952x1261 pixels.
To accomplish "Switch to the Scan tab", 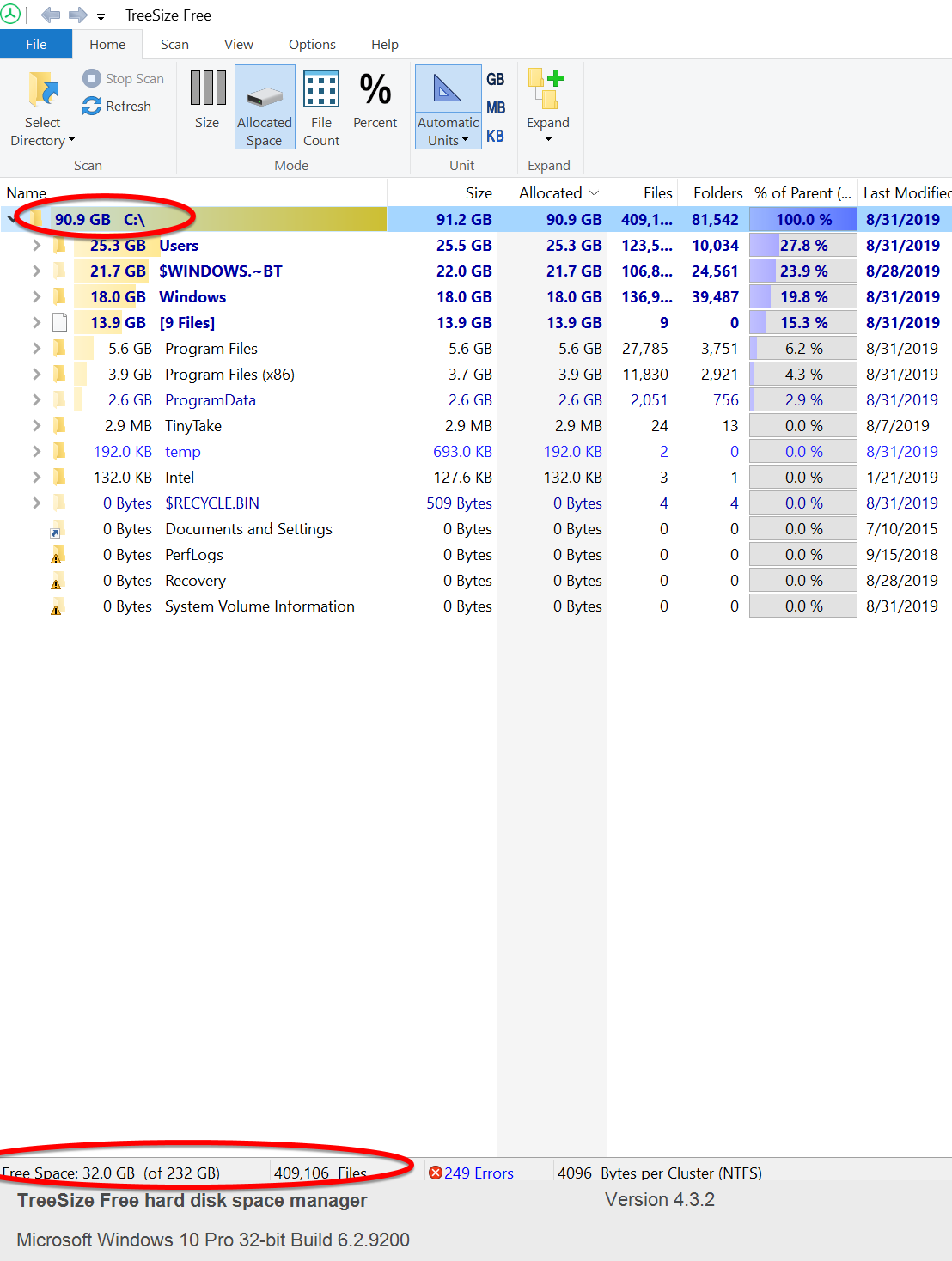I will (x=174, y=45).
